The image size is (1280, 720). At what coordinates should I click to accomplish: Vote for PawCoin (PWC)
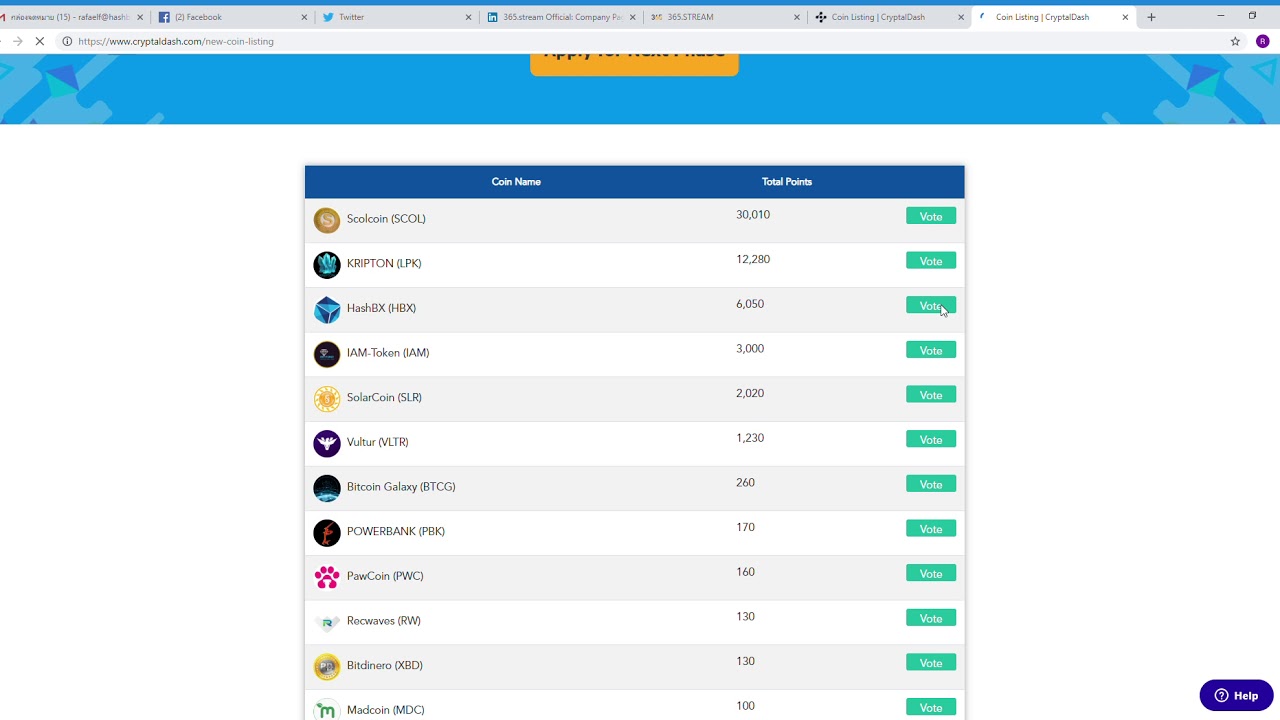(931, 573)
